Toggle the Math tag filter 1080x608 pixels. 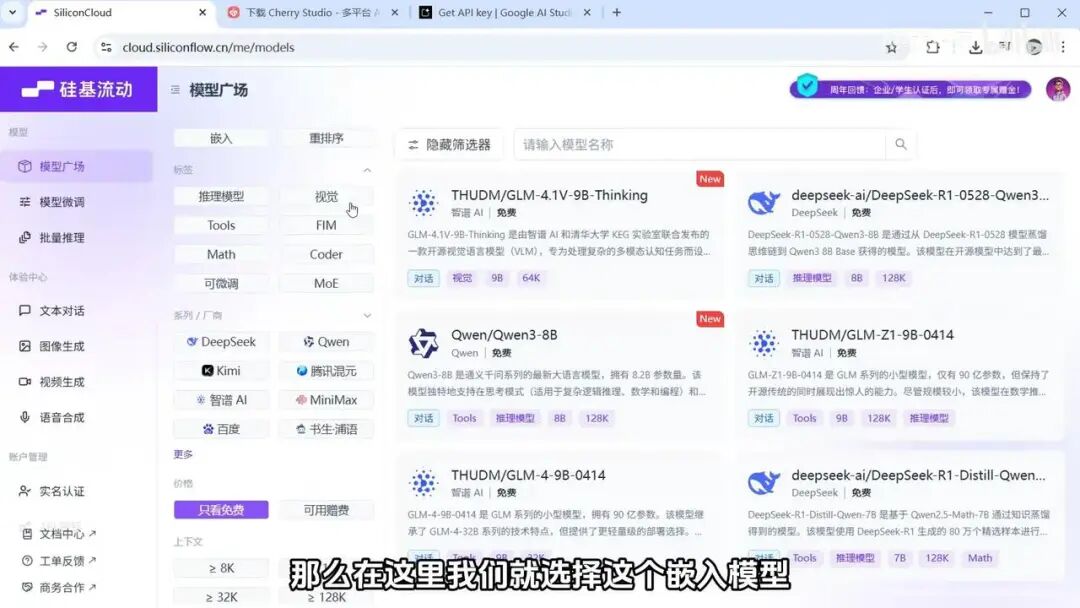point(221,254)
